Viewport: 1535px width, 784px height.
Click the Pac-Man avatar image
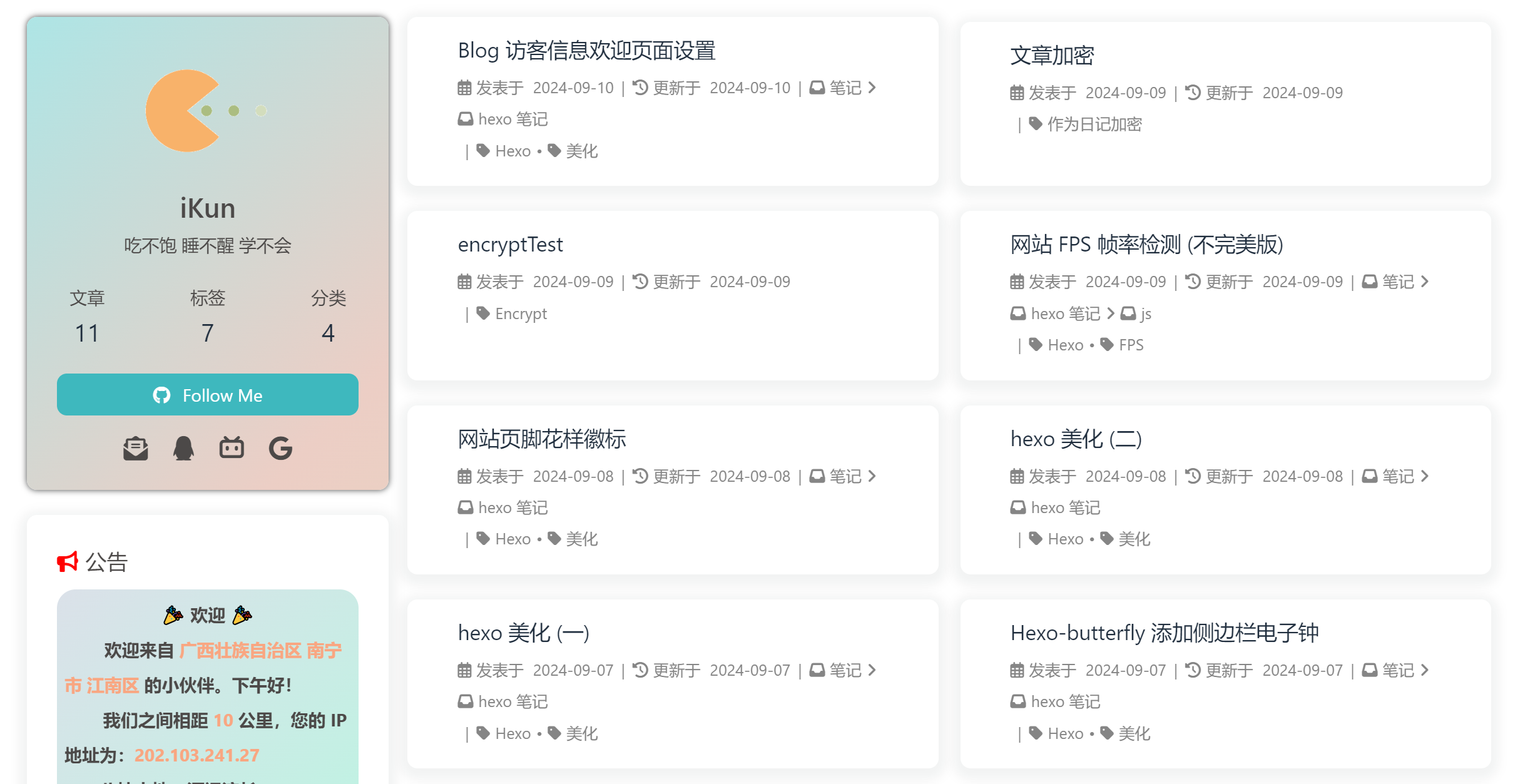click(x=188, y=111)
